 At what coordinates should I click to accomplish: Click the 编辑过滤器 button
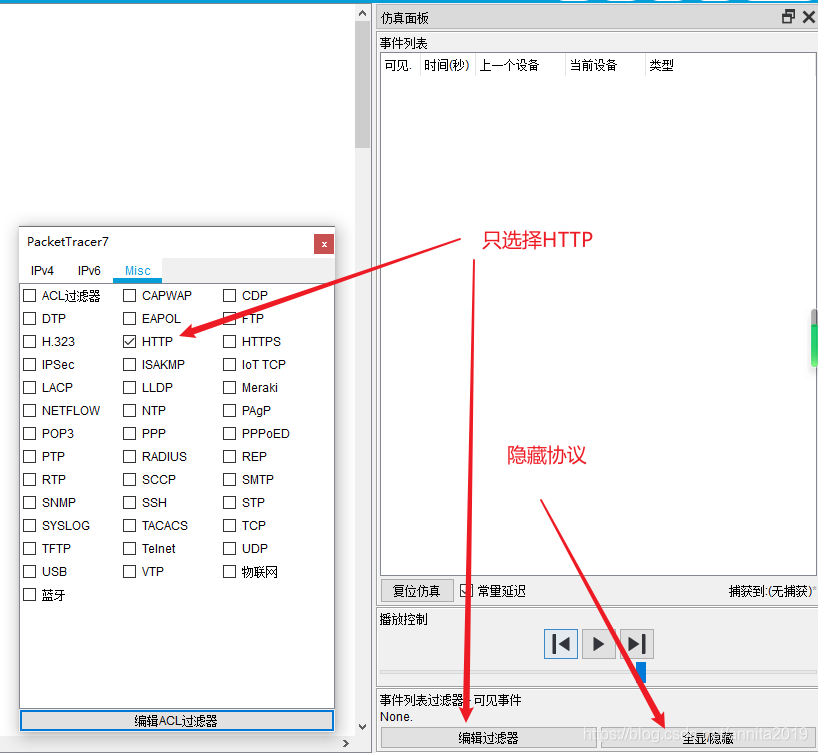488,738
